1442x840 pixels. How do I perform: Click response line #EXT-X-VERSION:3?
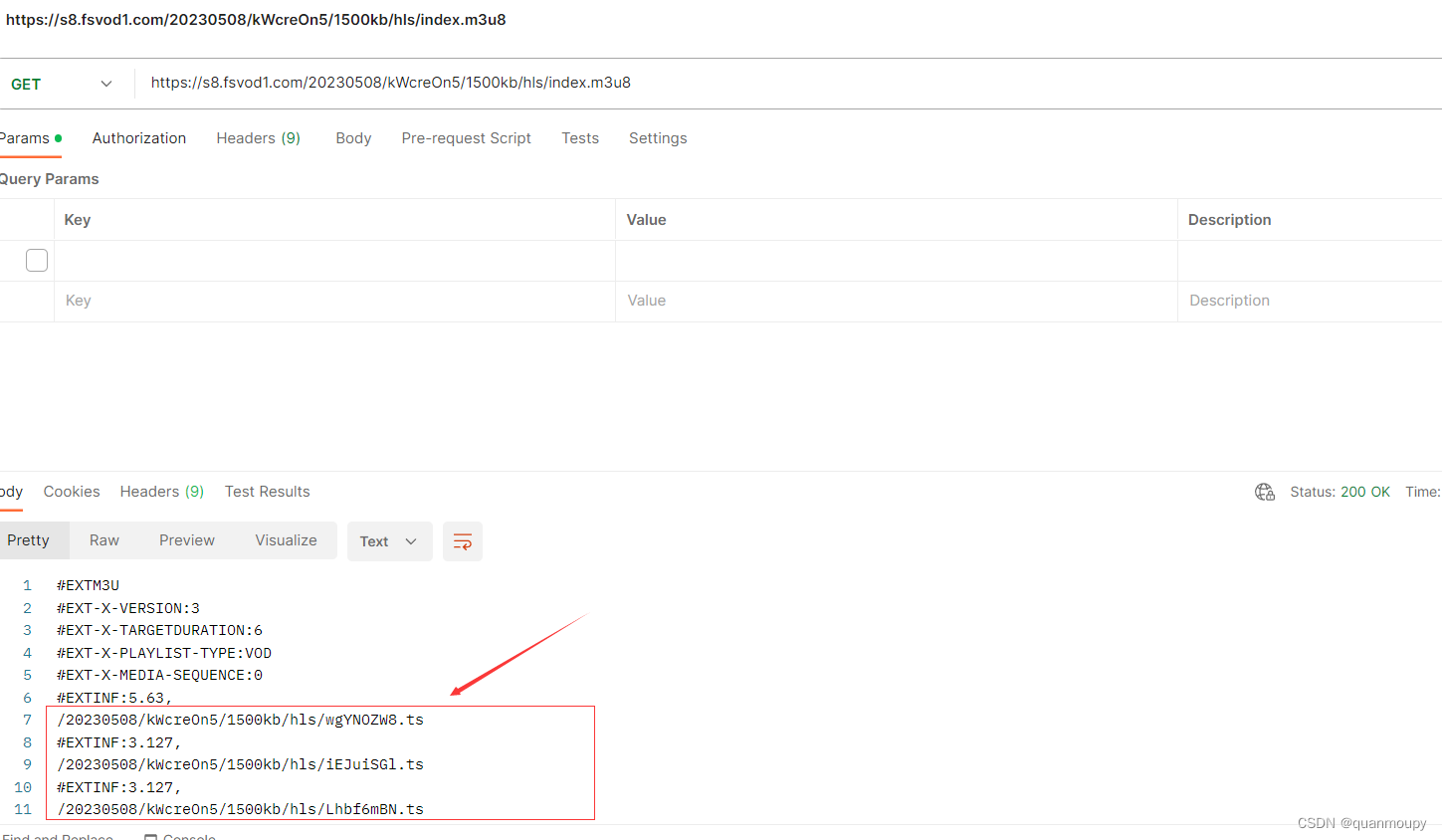(128, 608)
